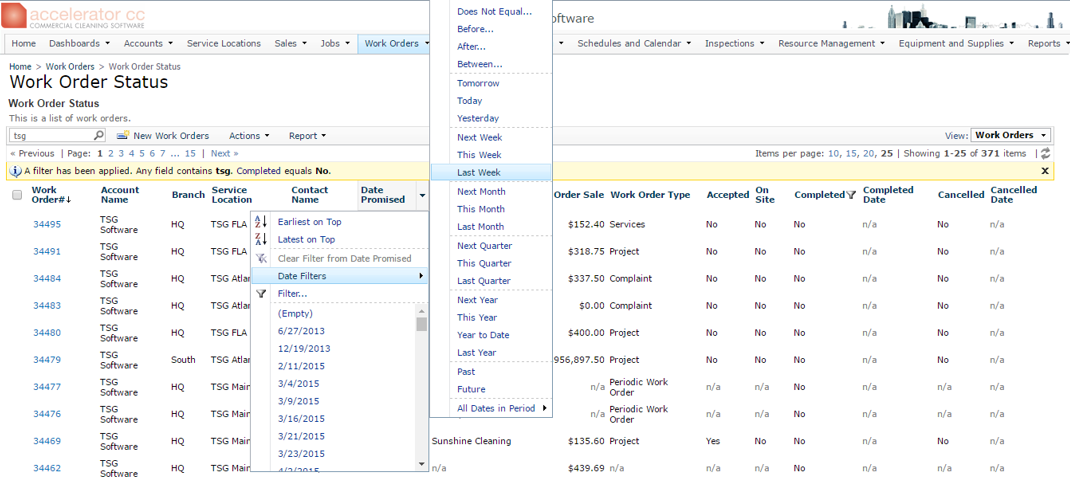Sort by Cancelled Date column header

(x=1013, y=195)
